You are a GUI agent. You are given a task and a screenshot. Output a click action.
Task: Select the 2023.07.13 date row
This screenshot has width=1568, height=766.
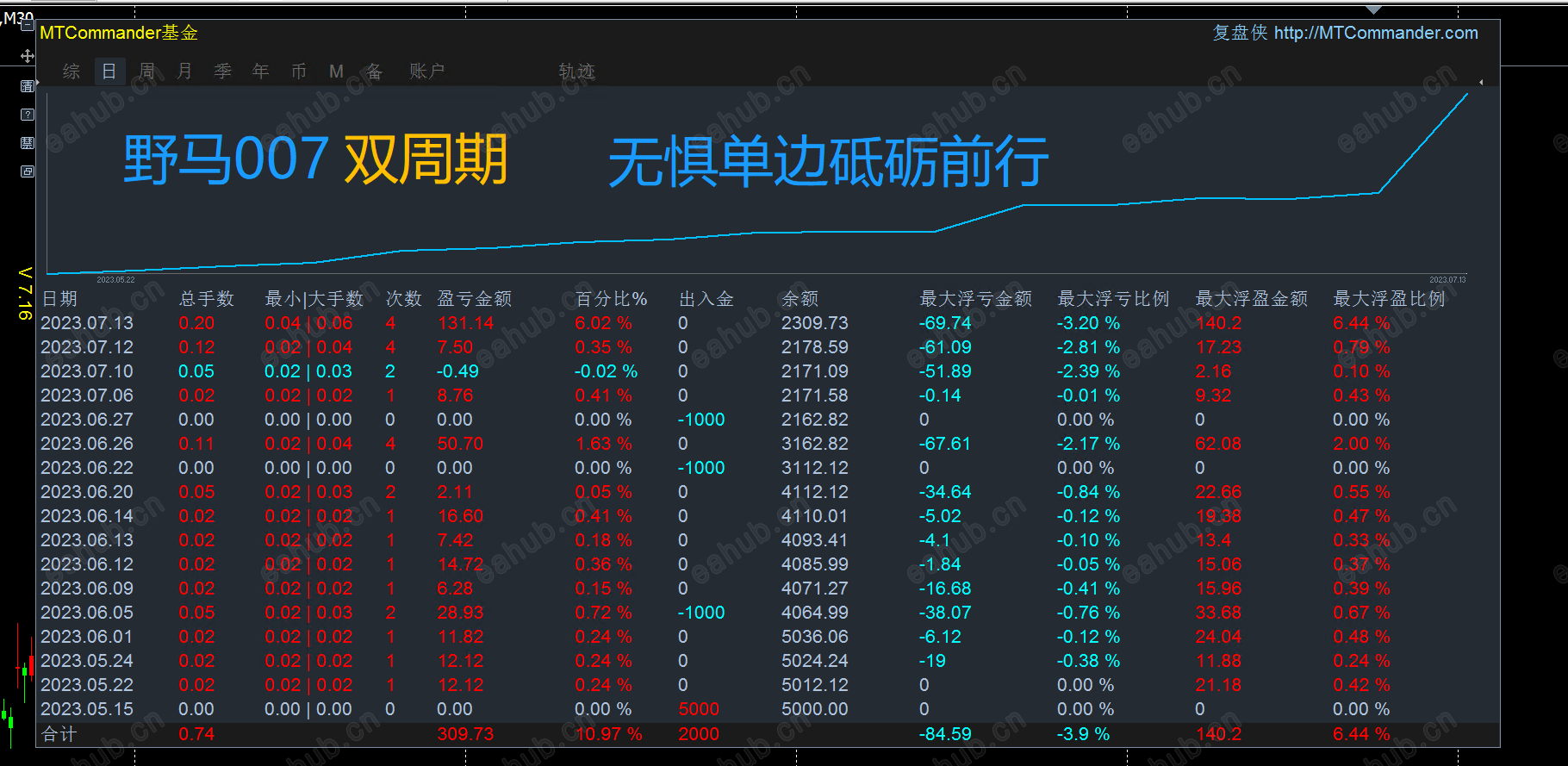tap(87, 323)
